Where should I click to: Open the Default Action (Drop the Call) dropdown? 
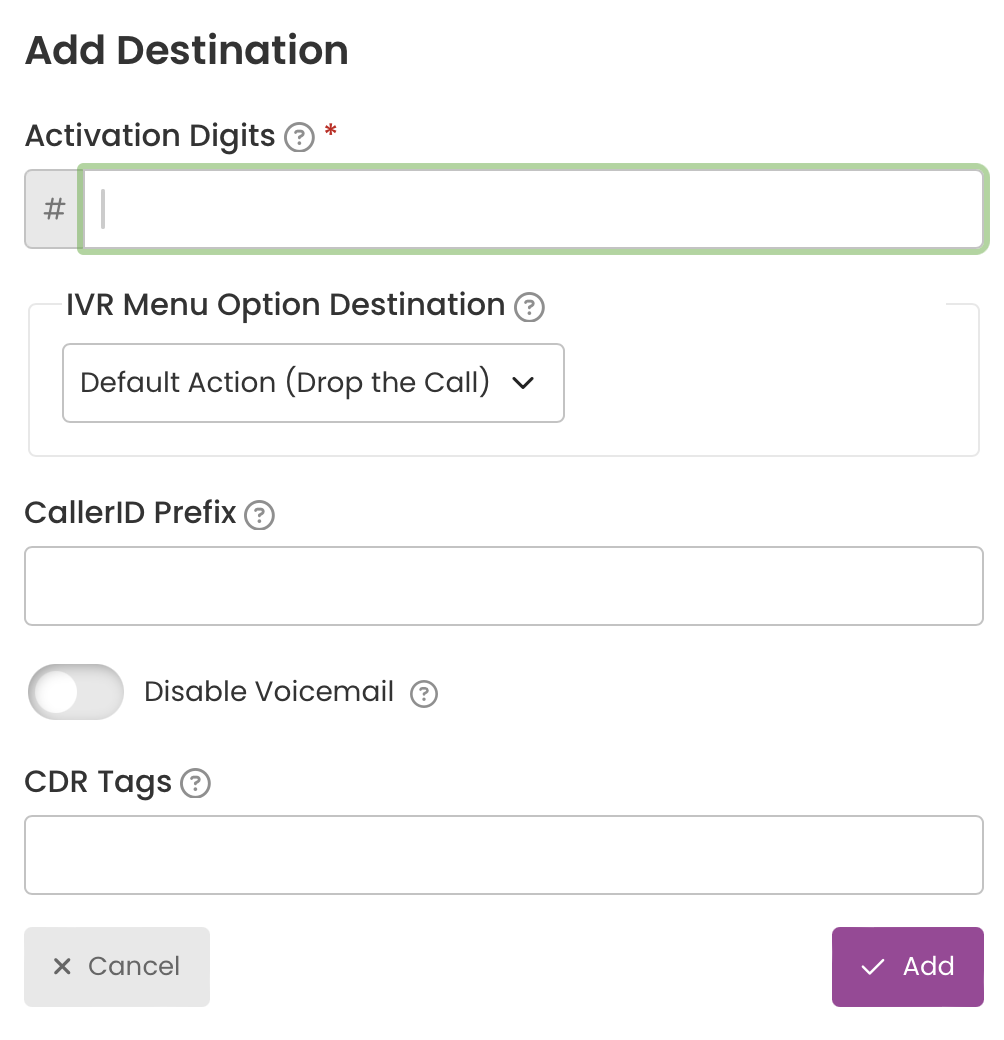(x=313, y=383)
